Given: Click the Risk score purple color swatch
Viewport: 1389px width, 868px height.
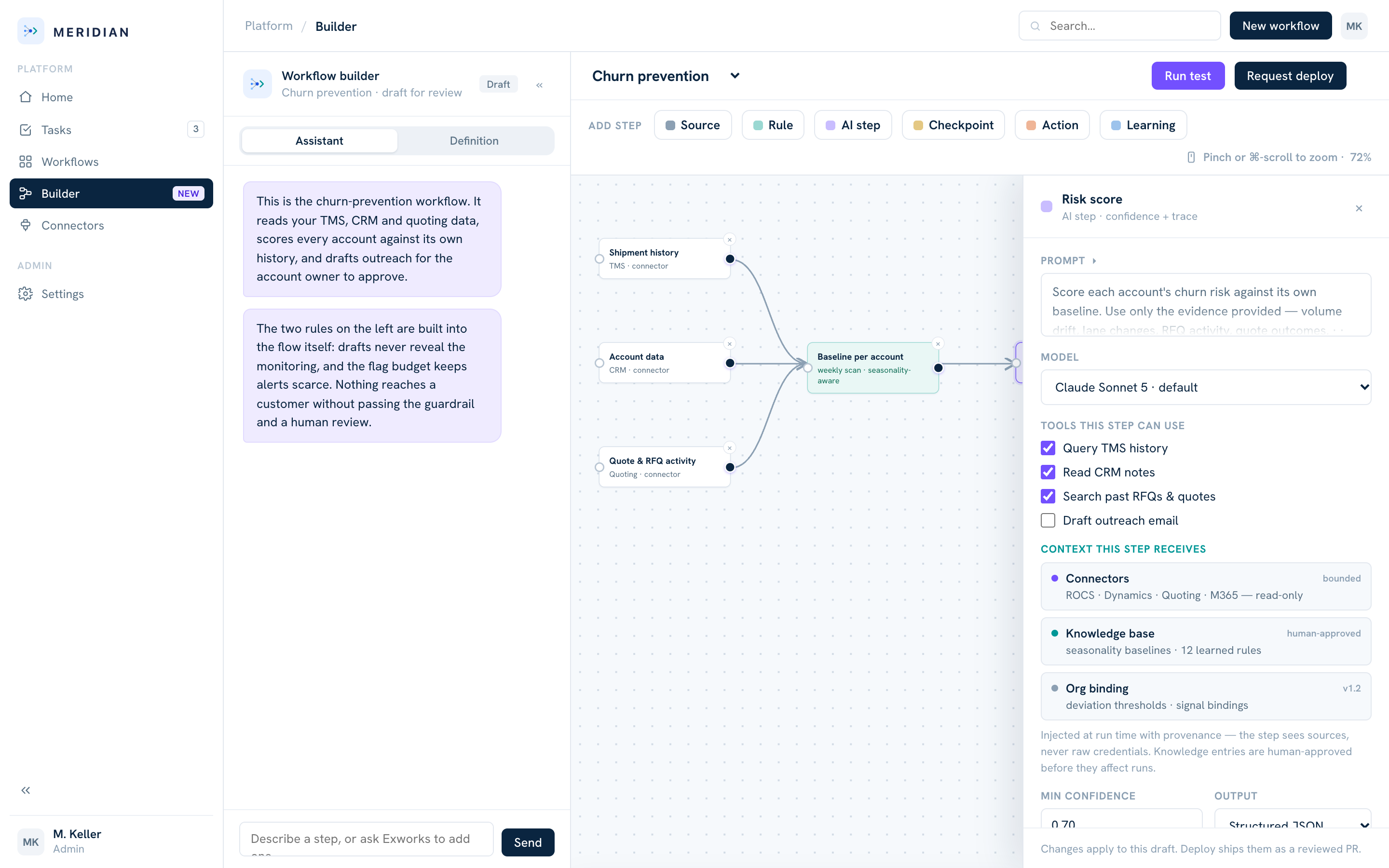Looking at the screenshot, I should click(x=1047, y=207).
